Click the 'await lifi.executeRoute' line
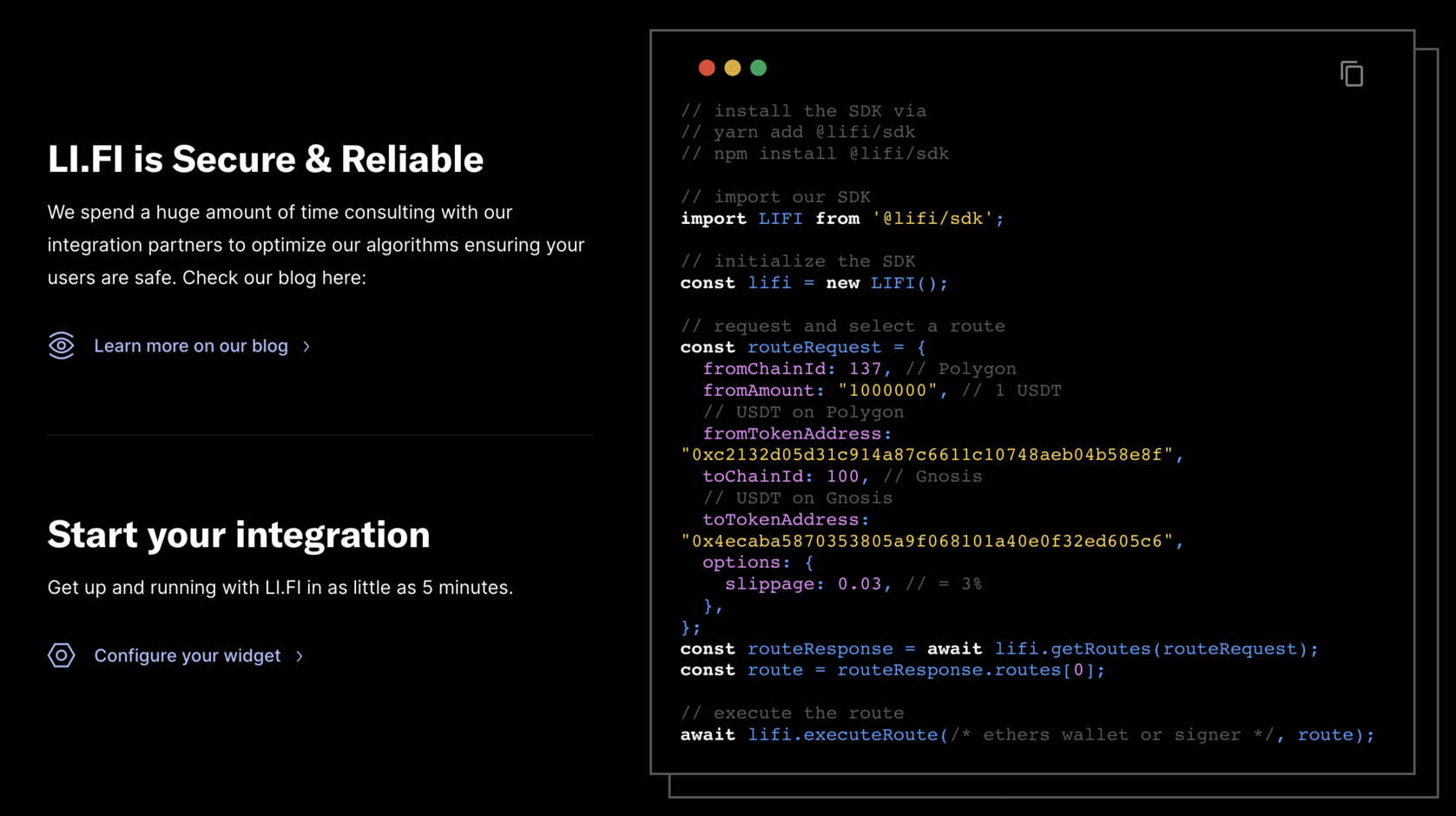The image size is (1456, 816). pos(1028,735)
